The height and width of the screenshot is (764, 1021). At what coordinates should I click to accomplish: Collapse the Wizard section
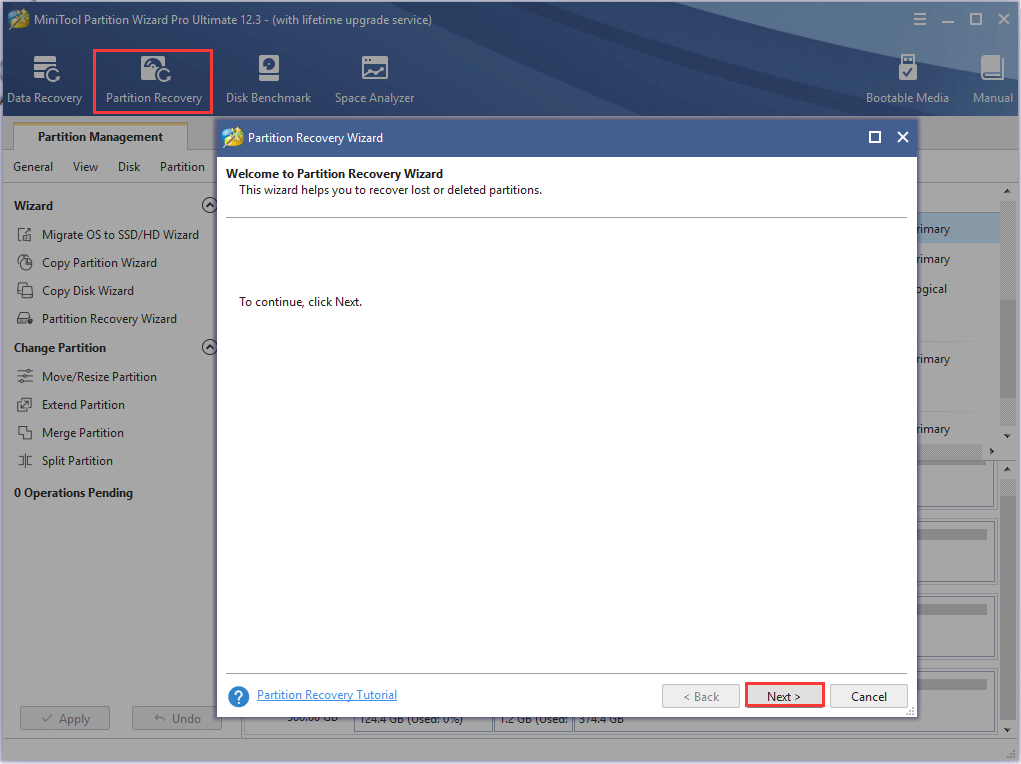coord(209,204)
